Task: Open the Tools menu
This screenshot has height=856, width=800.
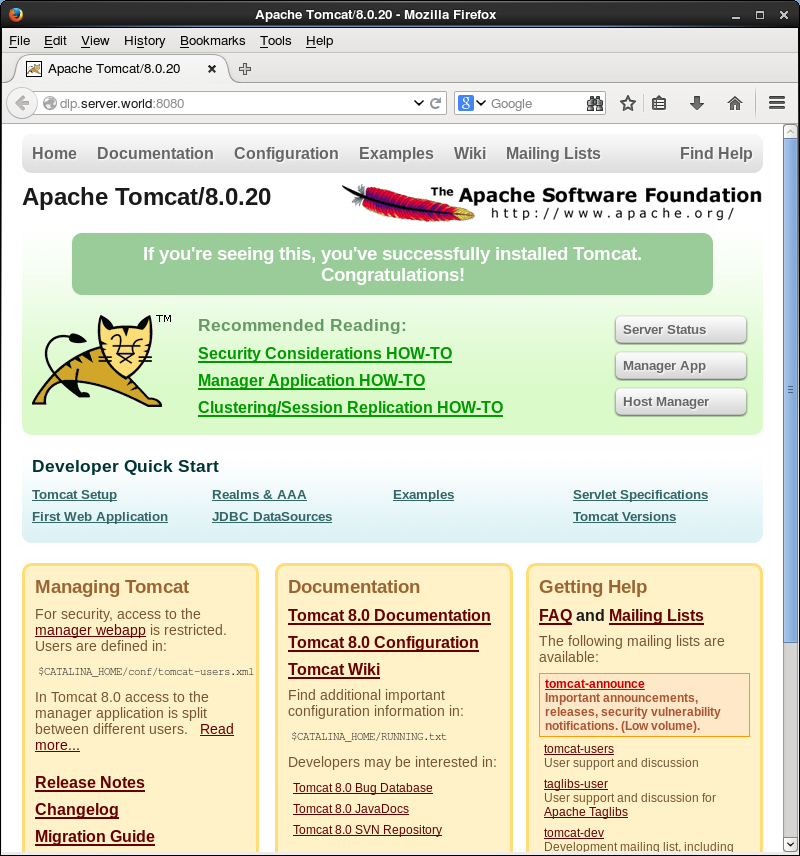Action: tap(276, 41)
